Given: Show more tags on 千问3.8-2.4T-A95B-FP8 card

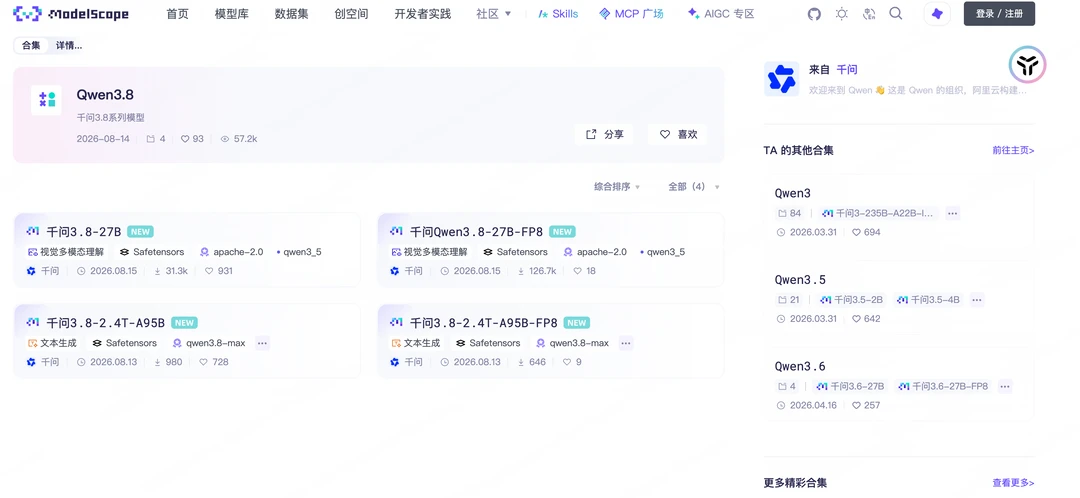Looking at the screenshot, I should pyautogui.click(x=625, y=343).
